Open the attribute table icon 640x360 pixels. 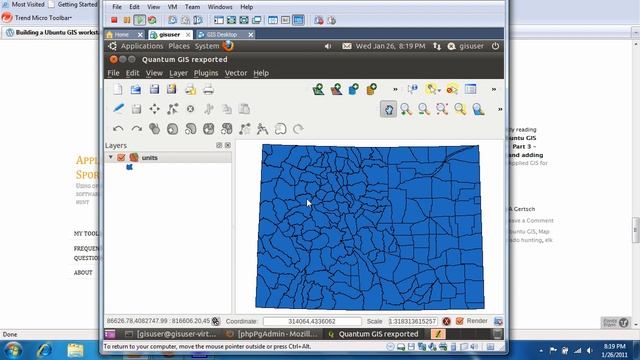tap(470, 89)
